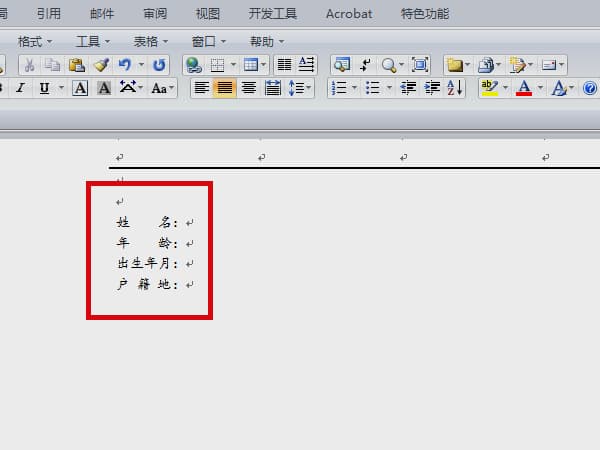This screenshot has width=600, height=450.
Task: Apply yellow text highlight color
Action: pos(489,88)
